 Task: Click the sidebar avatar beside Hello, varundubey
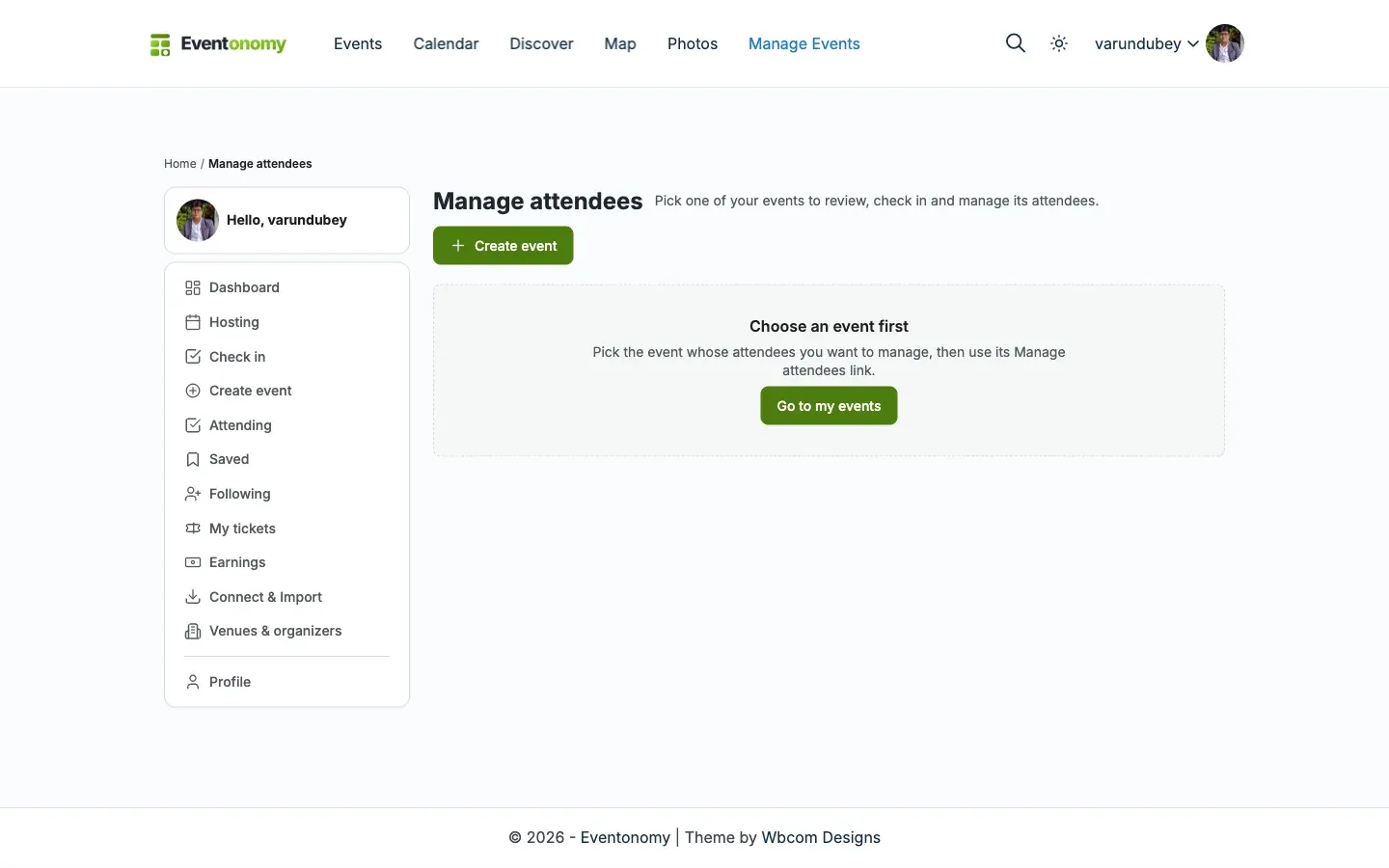point(198,220)
